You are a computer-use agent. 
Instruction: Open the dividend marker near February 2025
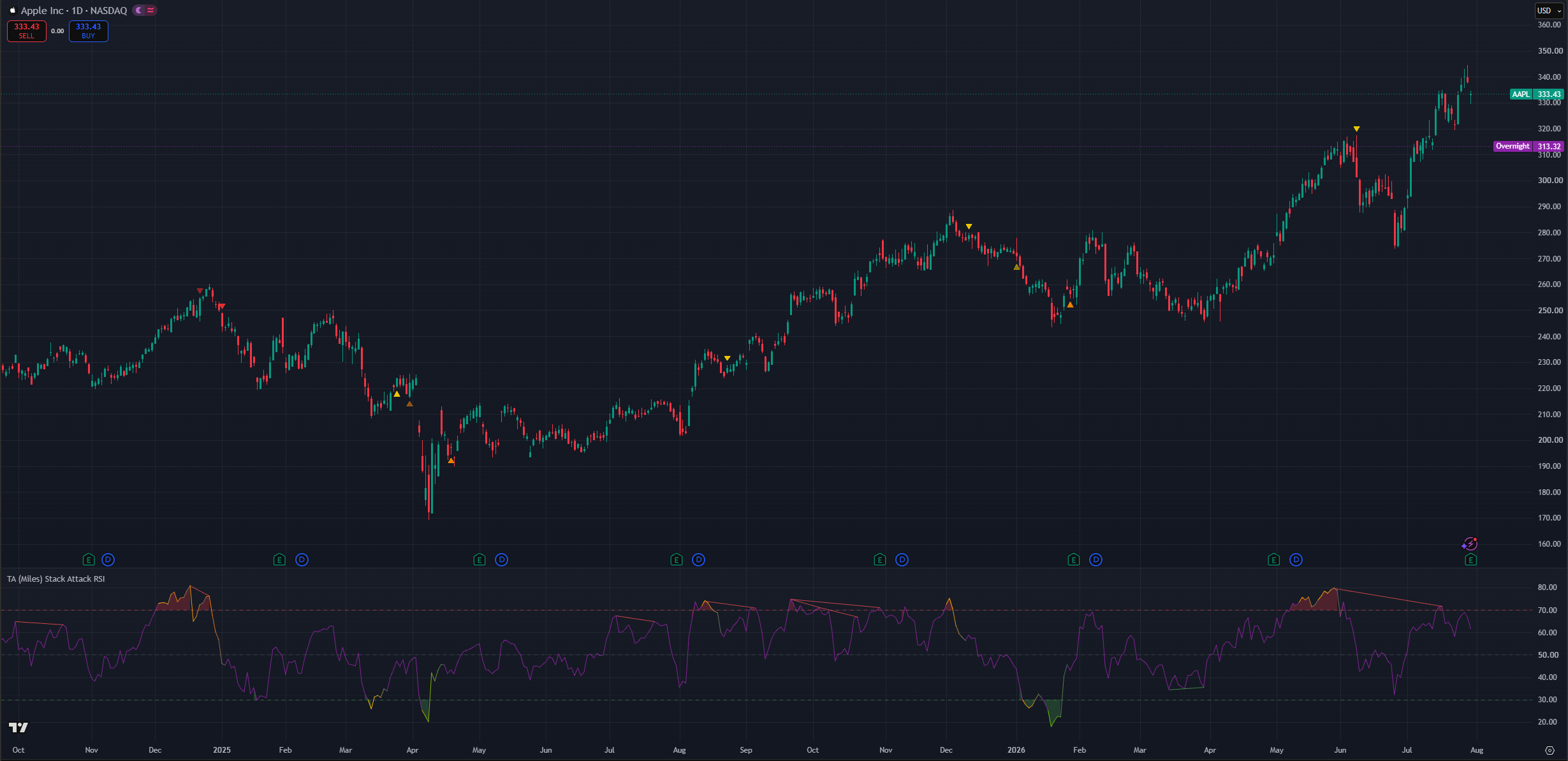click(302, 560)
